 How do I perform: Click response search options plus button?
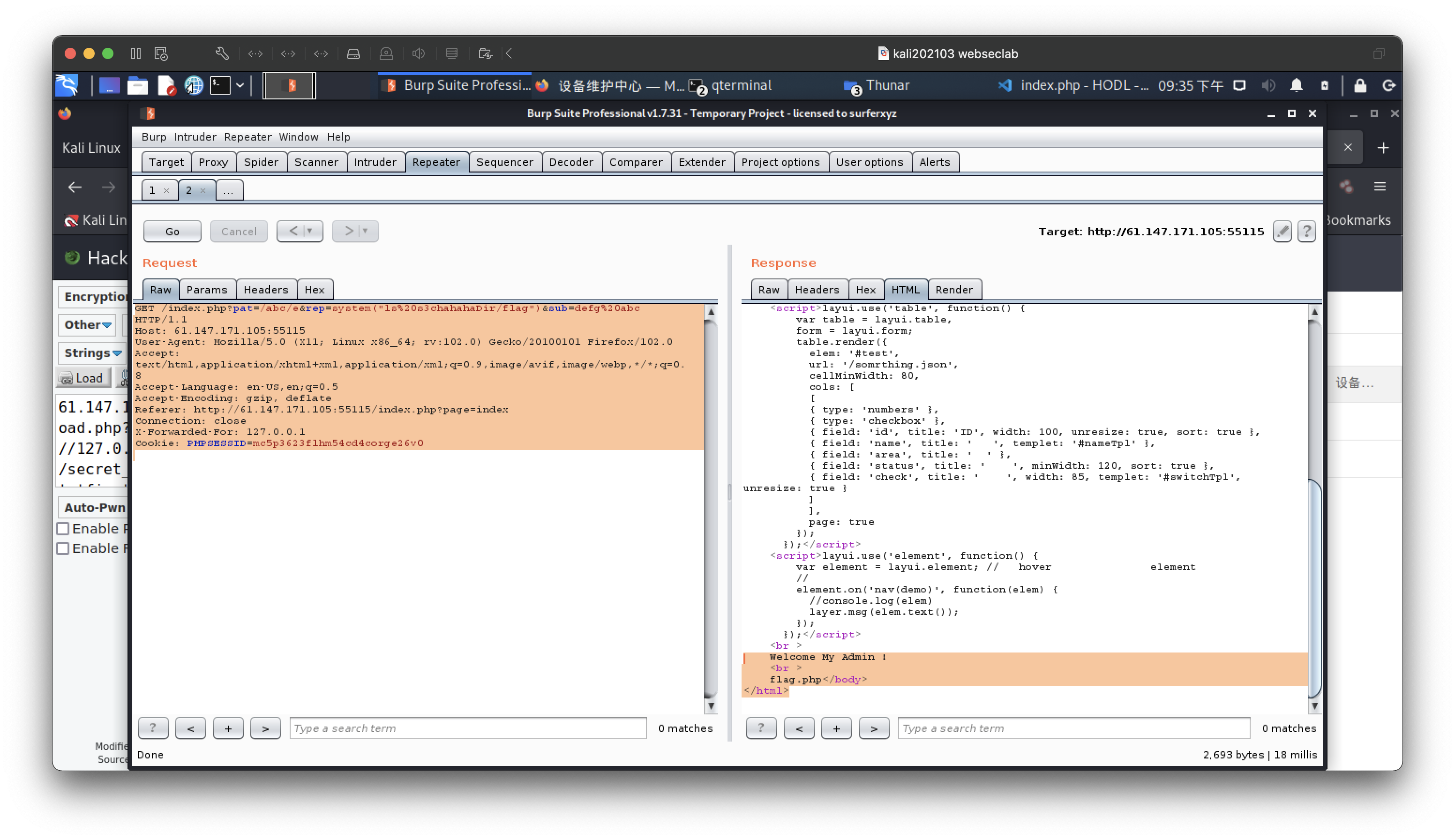click(x=837, y=728)
